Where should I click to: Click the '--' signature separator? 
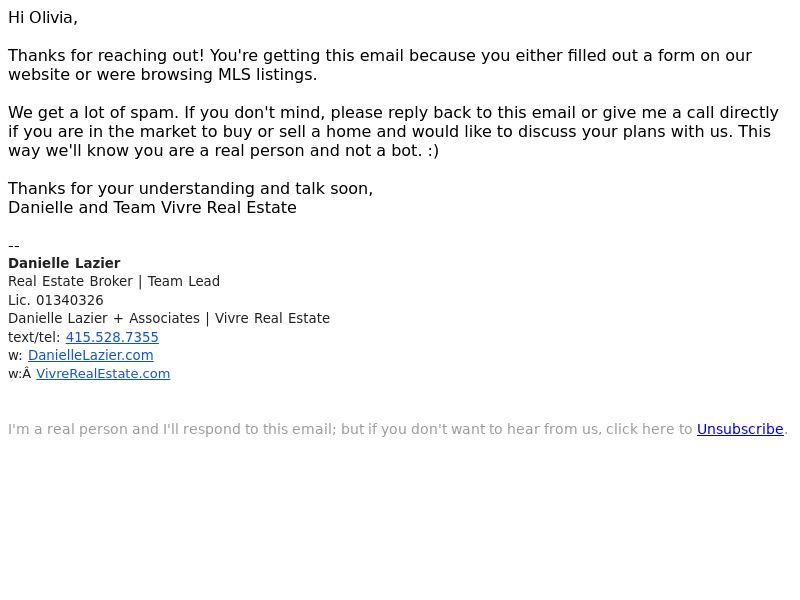[14, 246]
